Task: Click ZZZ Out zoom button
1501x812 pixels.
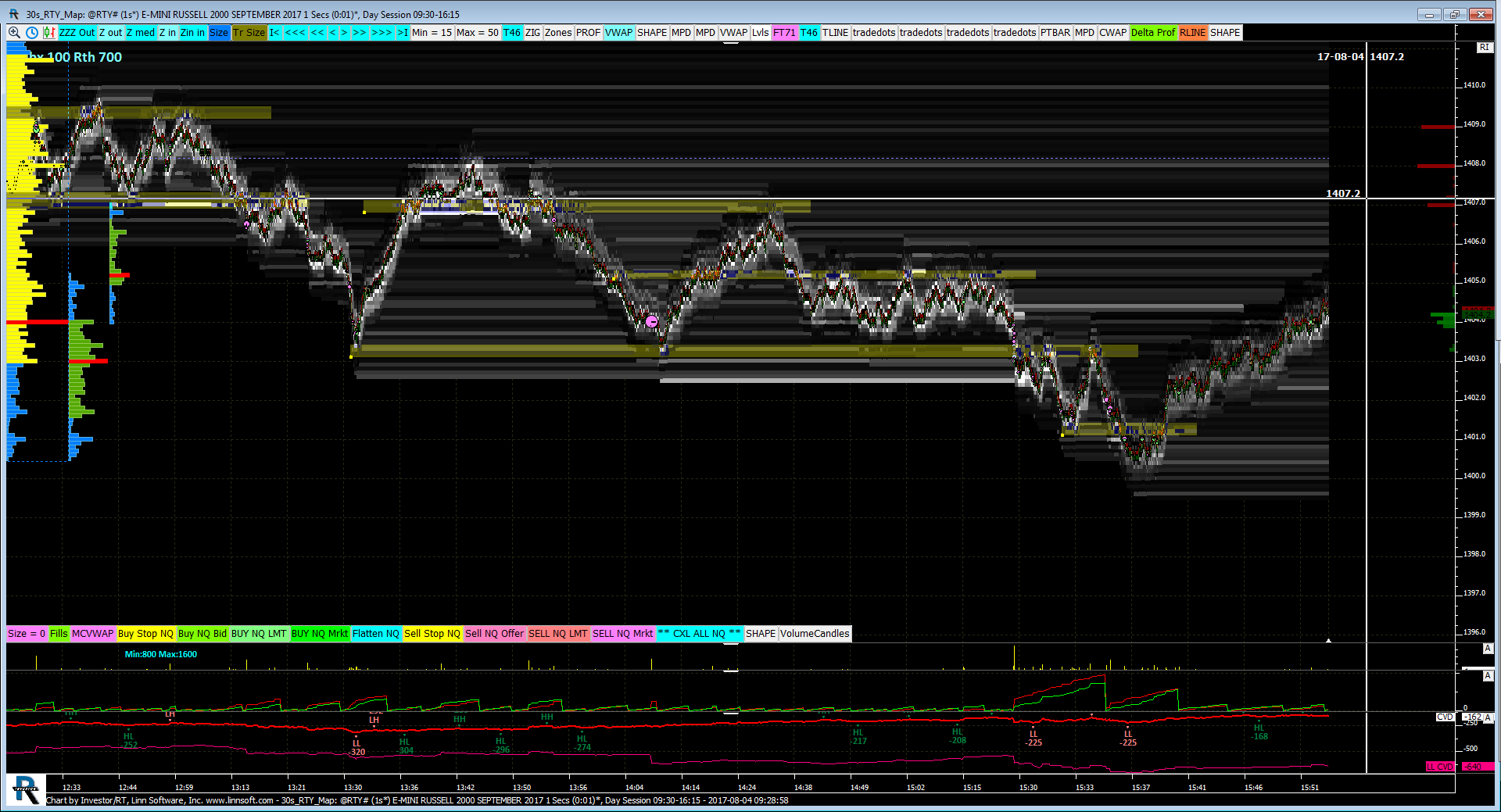Action: (x=77, y=33)
